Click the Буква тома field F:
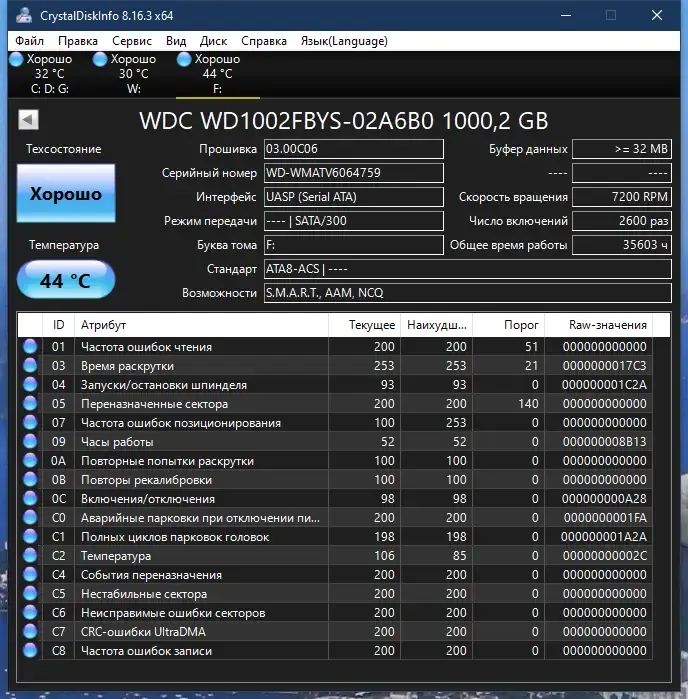The image size is (688, 699). point(354,245)
